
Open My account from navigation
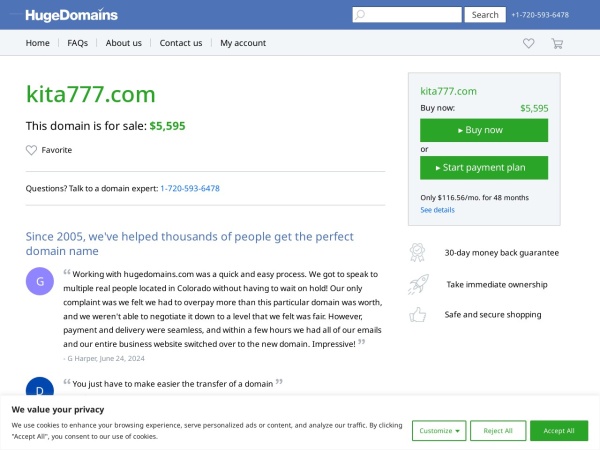click(243, 43)
